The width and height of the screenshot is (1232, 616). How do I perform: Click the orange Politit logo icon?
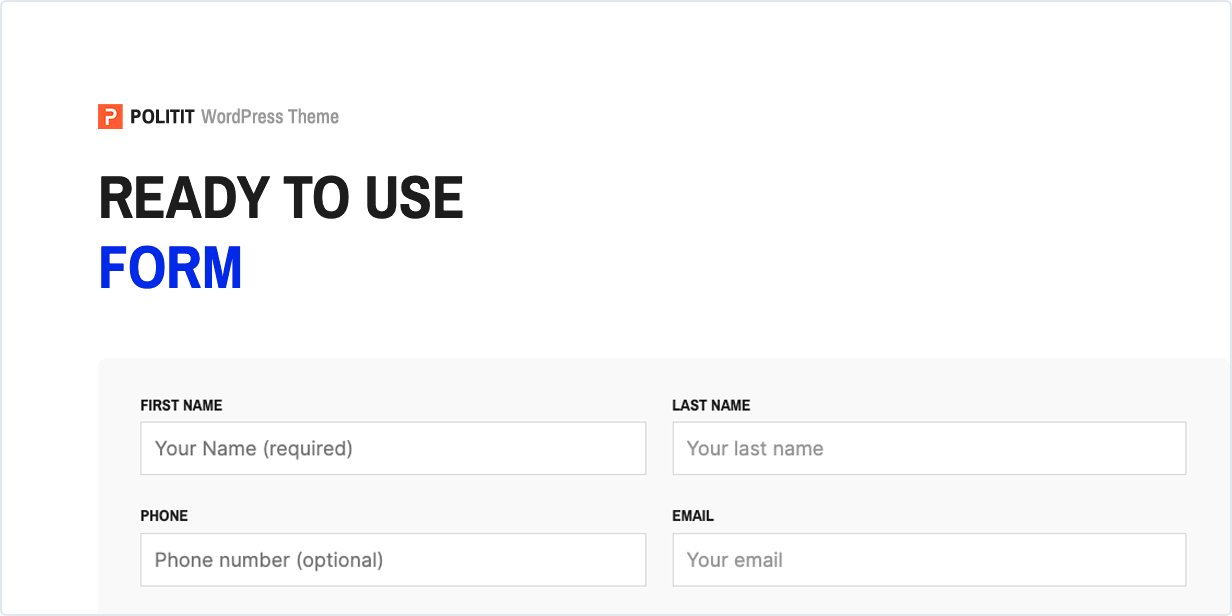(x=110, y=117)
